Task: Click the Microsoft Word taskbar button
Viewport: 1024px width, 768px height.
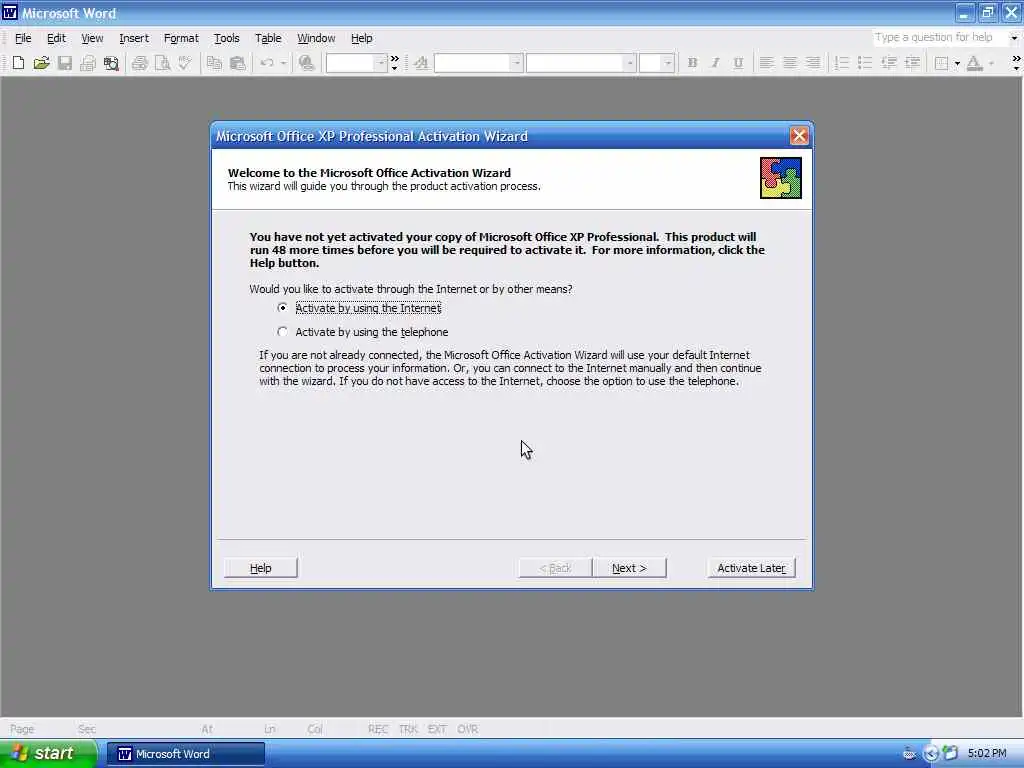Action: pyautogui.click(x=185, y=754)
